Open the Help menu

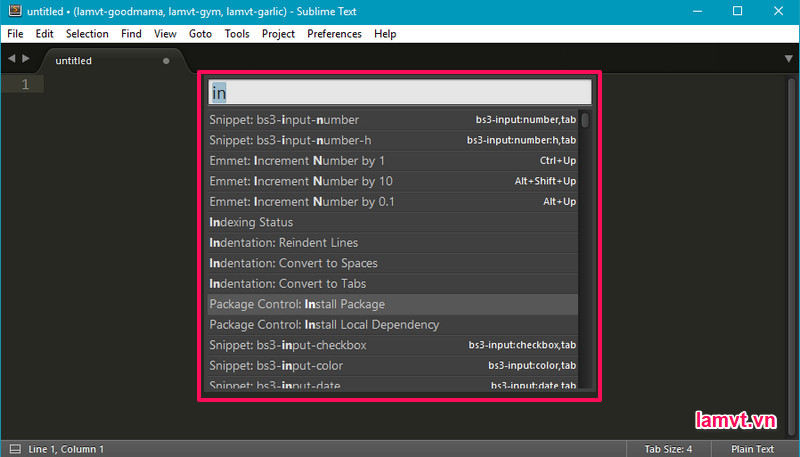385,34
